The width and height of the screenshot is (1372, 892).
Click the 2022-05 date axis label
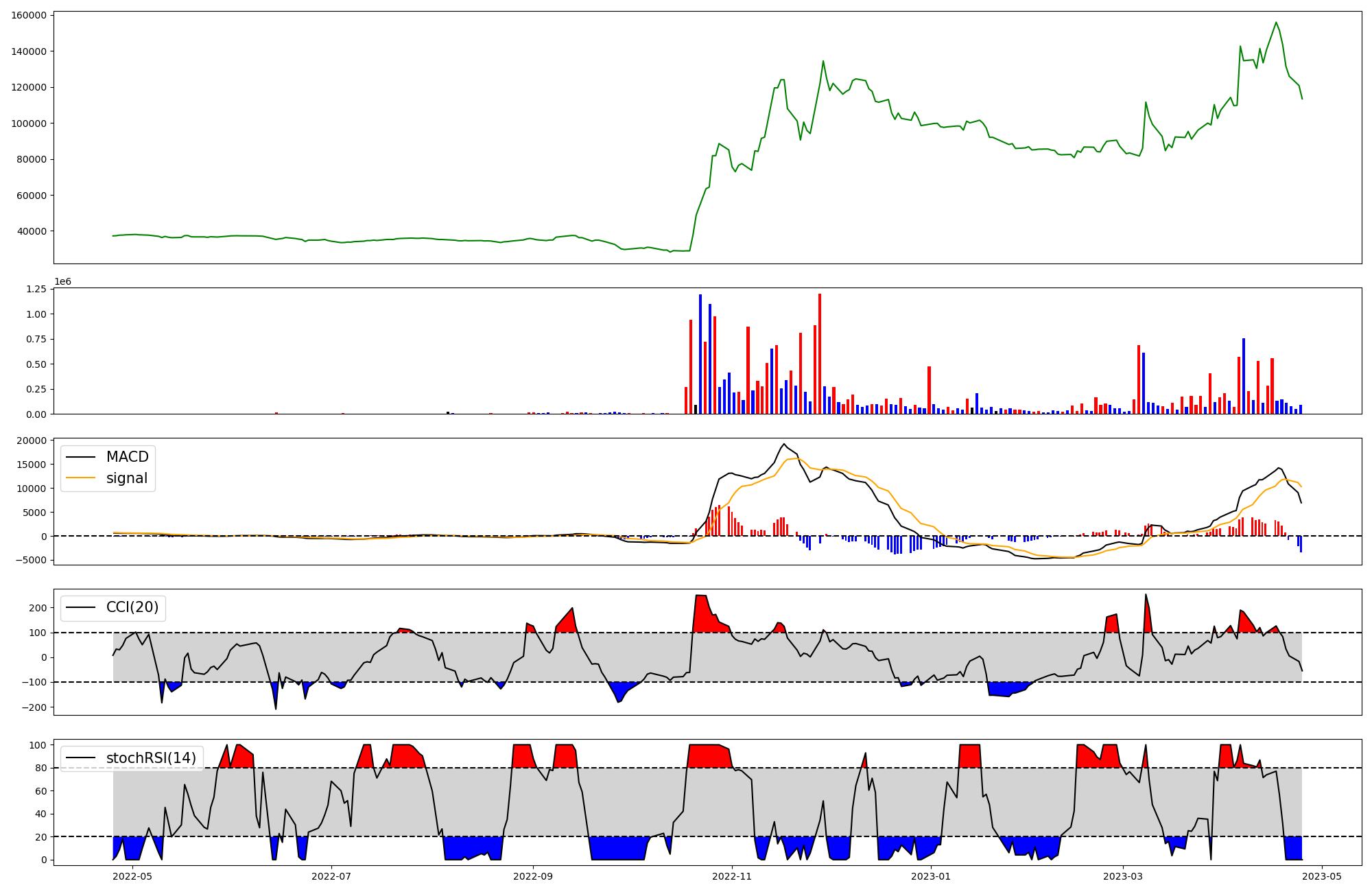coord(132,876)
